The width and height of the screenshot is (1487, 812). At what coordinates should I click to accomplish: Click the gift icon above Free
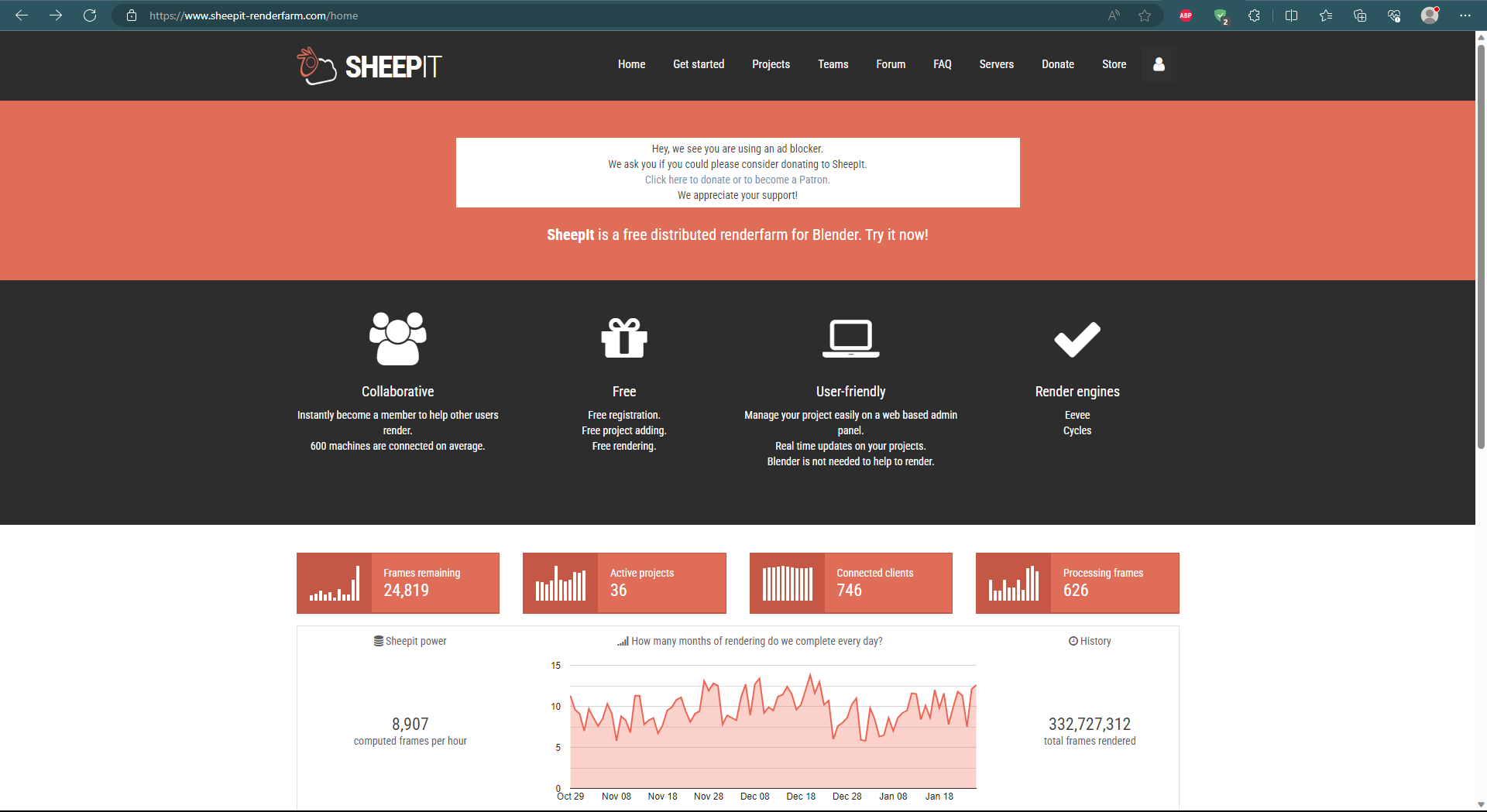tap(623, 338)
